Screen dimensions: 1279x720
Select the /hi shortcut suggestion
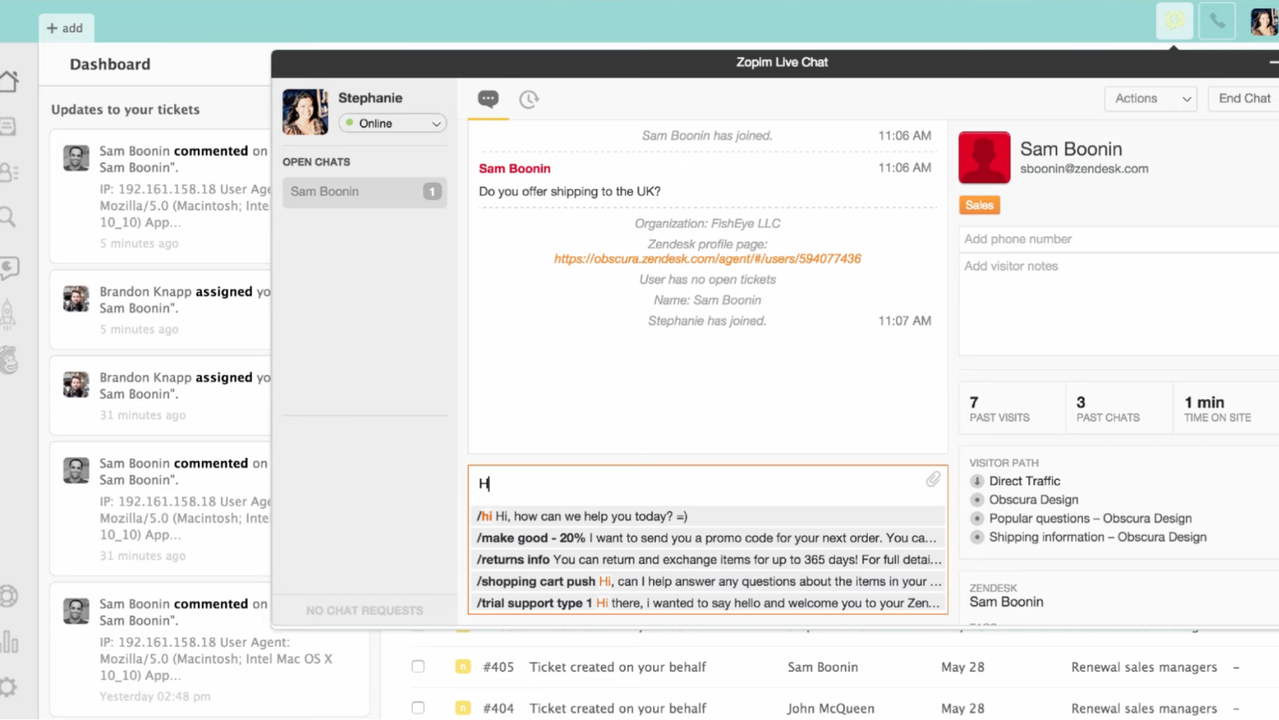tap(706, 516)
